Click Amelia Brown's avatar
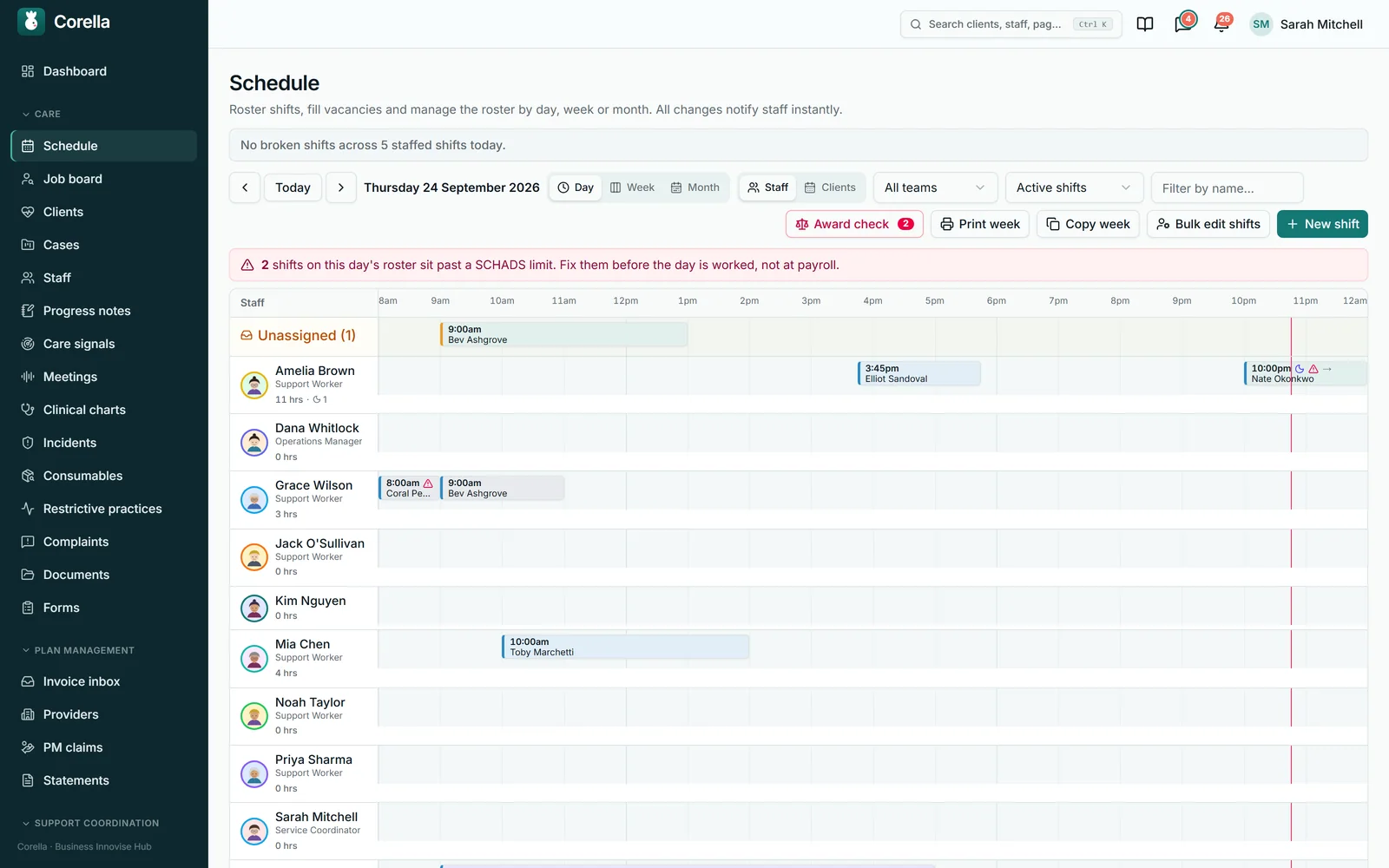This screenshot has height=868, width=1389. [254, 385]
